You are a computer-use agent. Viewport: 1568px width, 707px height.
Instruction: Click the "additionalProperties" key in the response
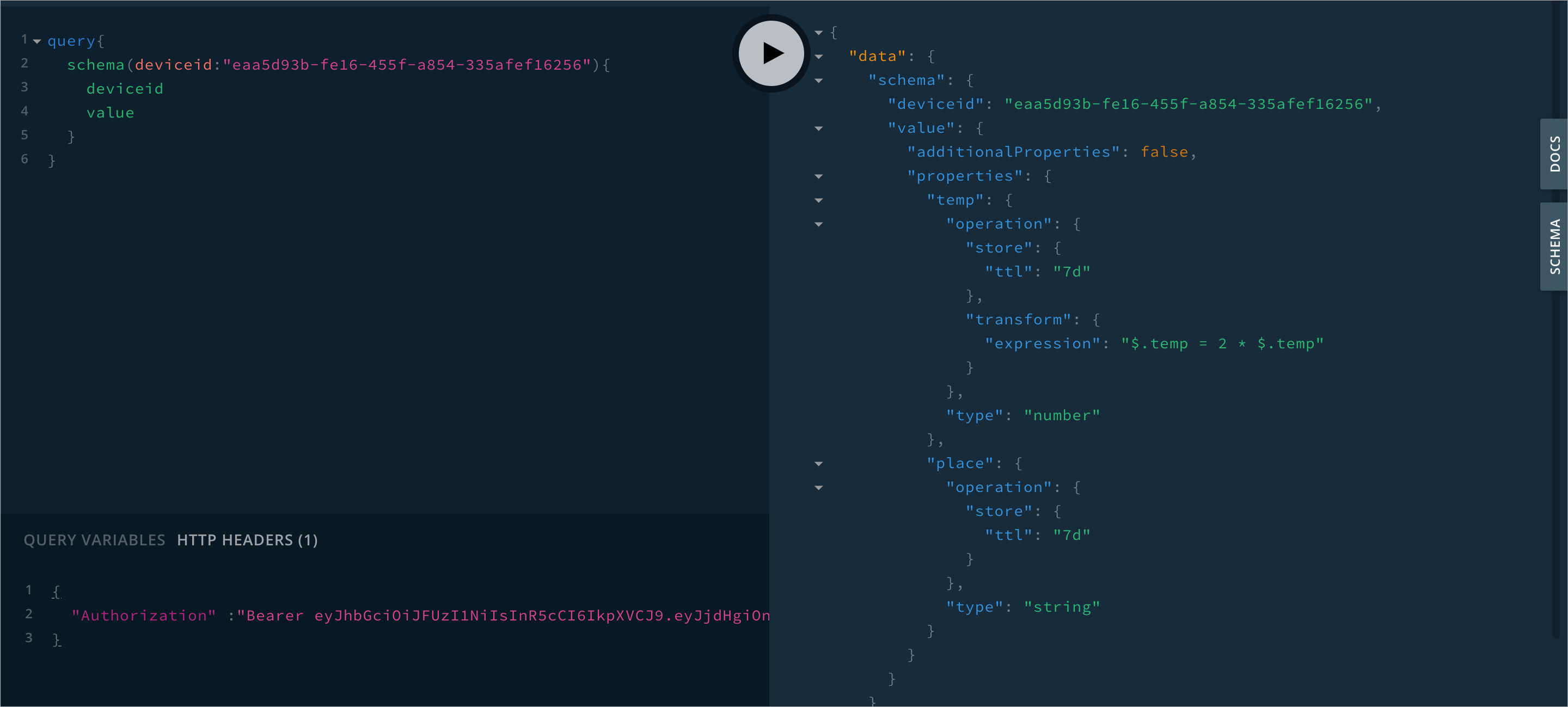click(x=1013, y=152)
